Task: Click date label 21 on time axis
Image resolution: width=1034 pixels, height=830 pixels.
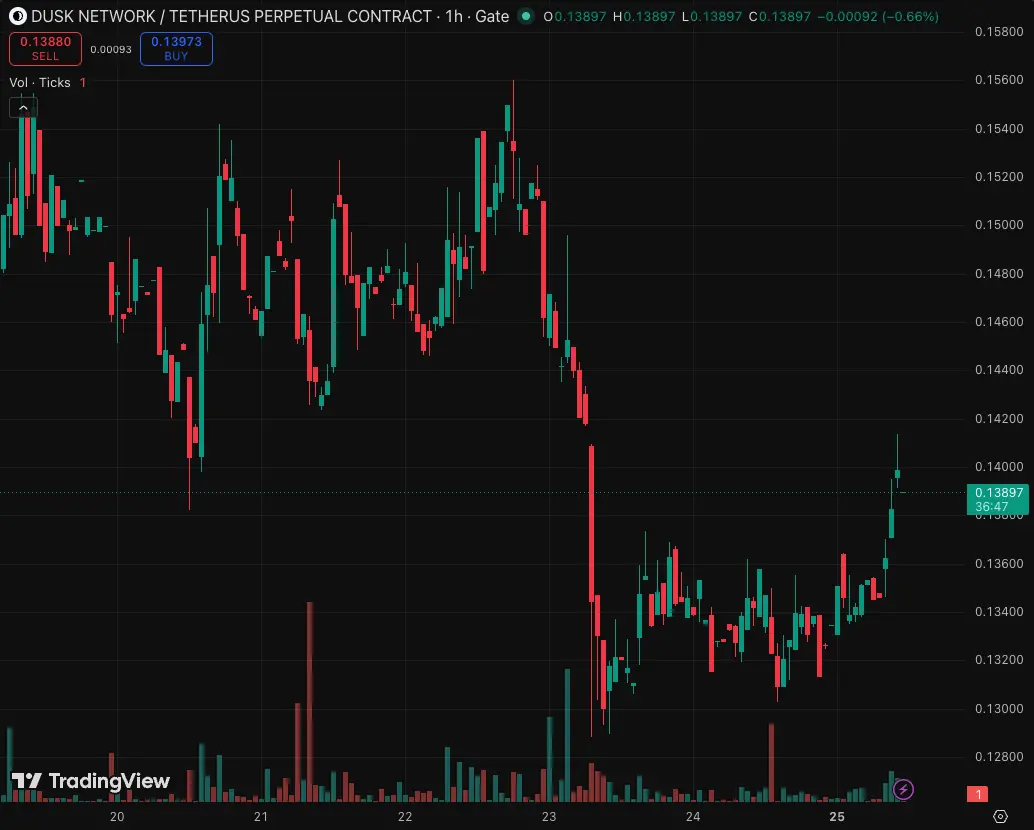Action: (x=261, y=817)
